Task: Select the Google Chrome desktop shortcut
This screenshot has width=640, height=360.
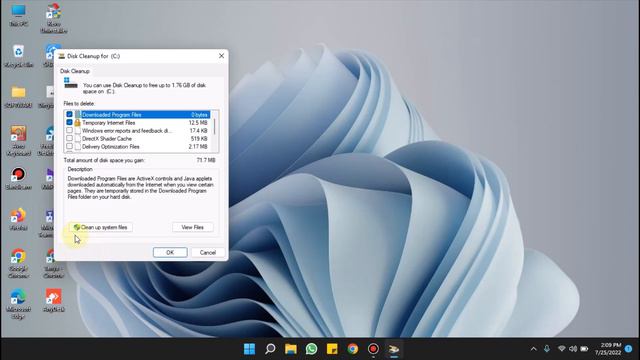Action: pyautogui.click(x=18, y=263)
